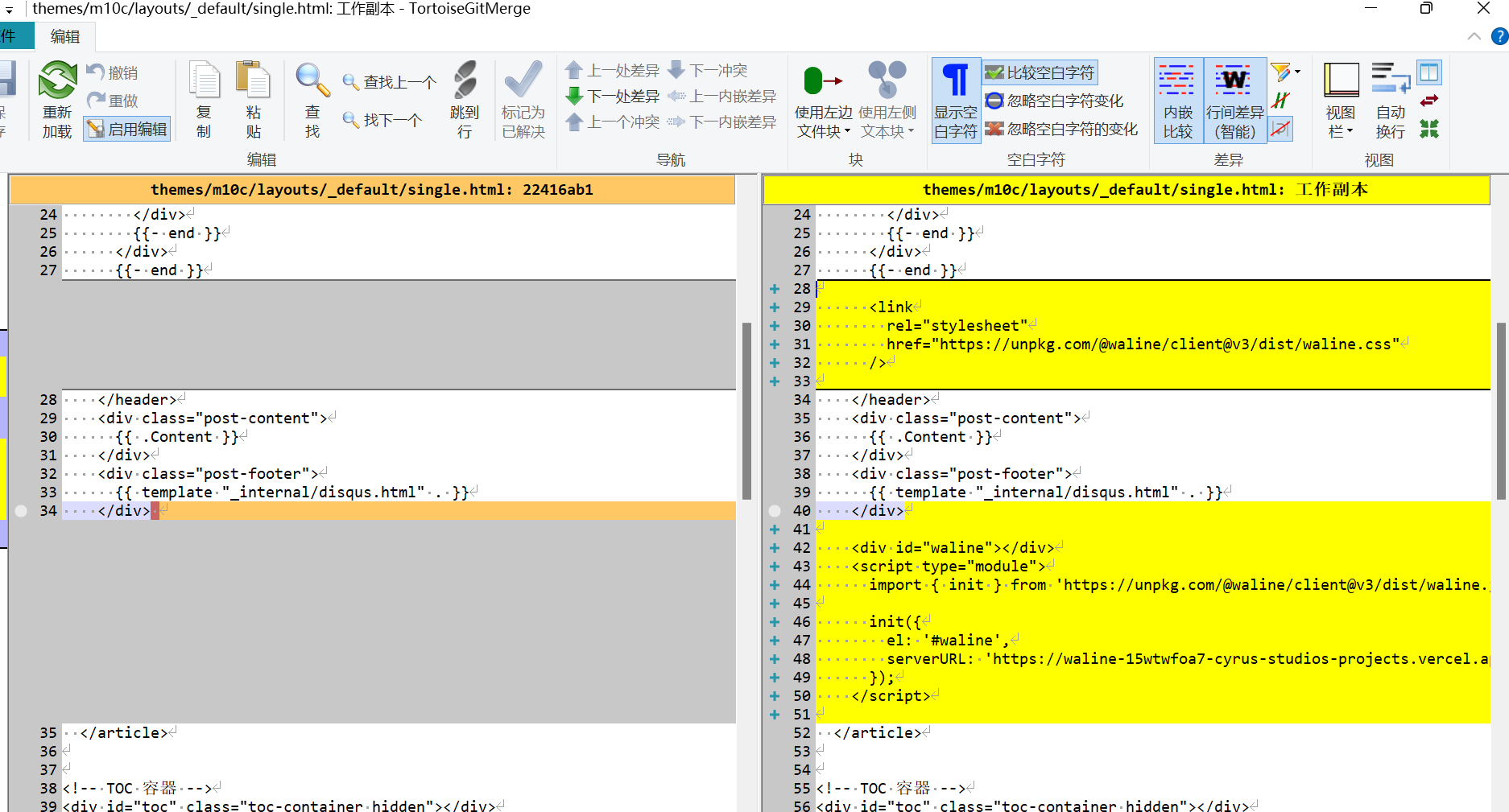Click the plus marker beside right line 42

(775, 547)
